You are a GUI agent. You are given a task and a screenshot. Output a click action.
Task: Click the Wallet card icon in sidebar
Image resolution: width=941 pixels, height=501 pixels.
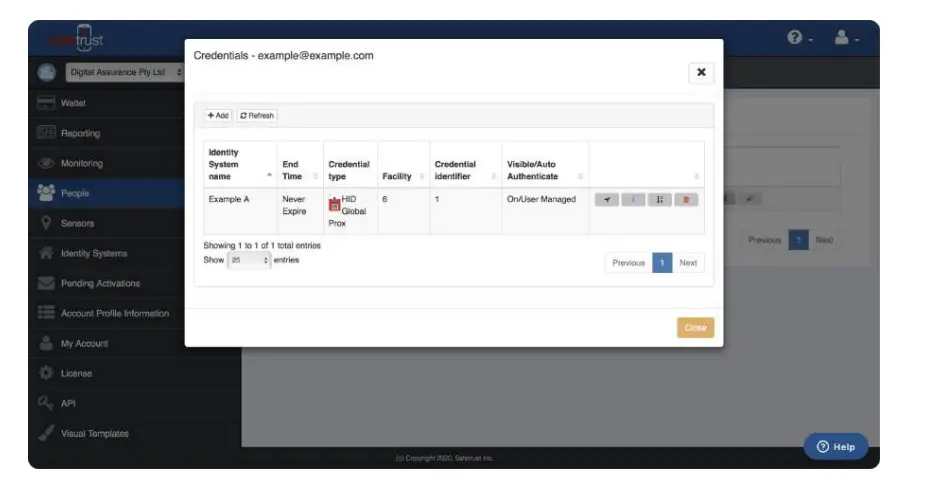point(46,103)
